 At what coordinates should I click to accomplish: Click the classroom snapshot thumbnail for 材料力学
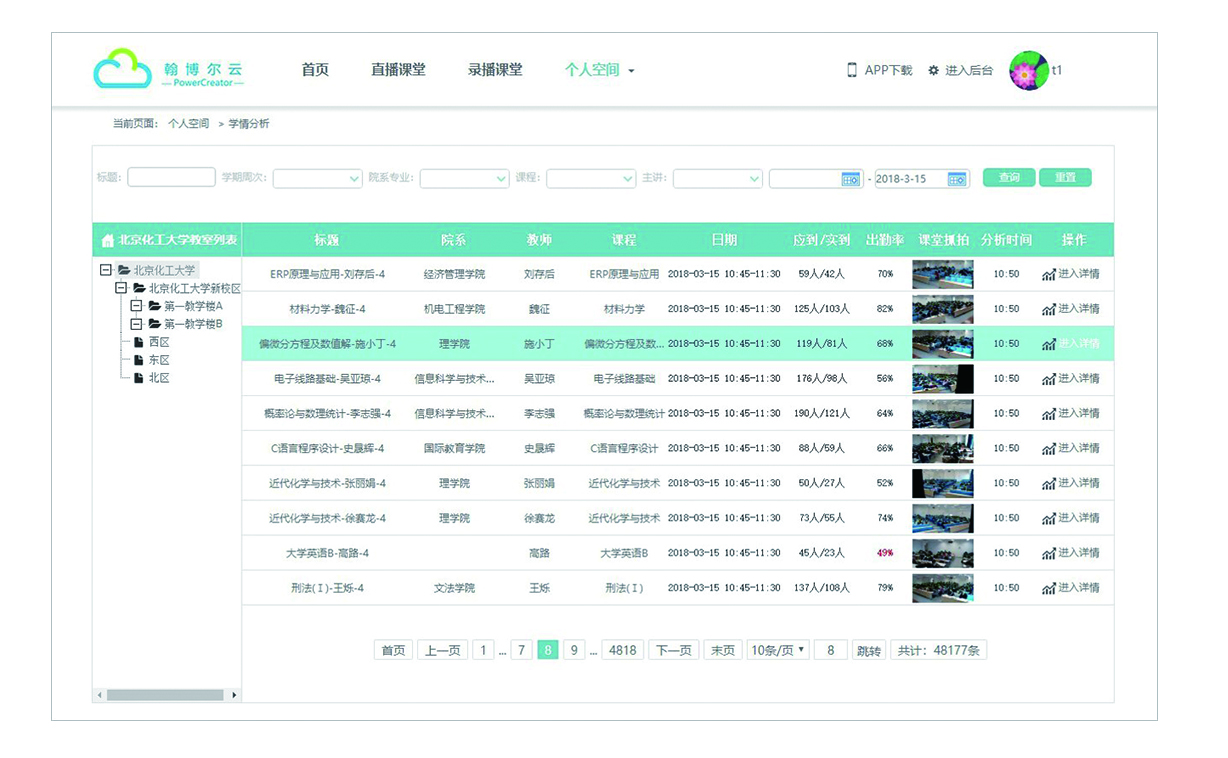tap(942, 309)
